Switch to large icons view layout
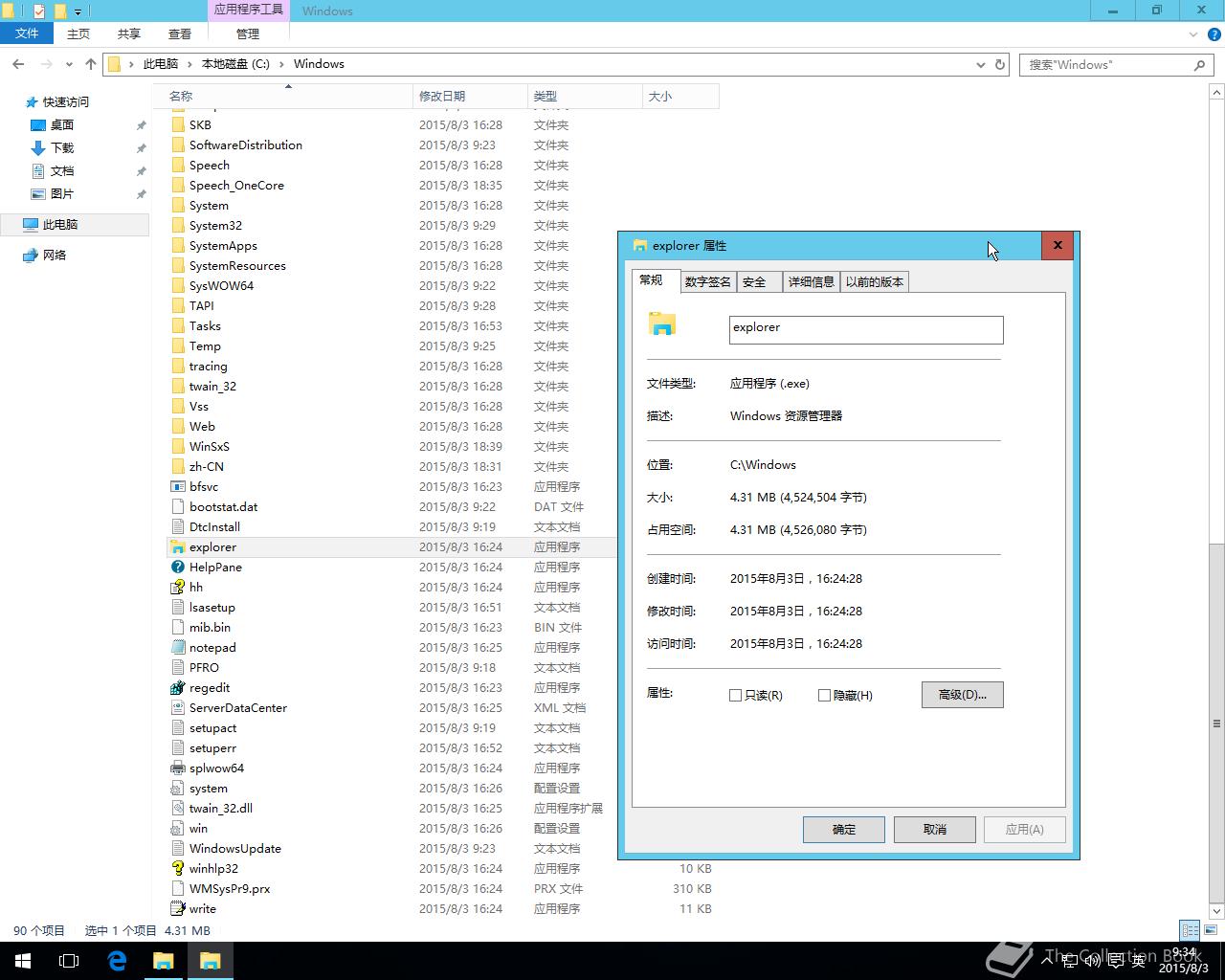 coord(1211,930)
